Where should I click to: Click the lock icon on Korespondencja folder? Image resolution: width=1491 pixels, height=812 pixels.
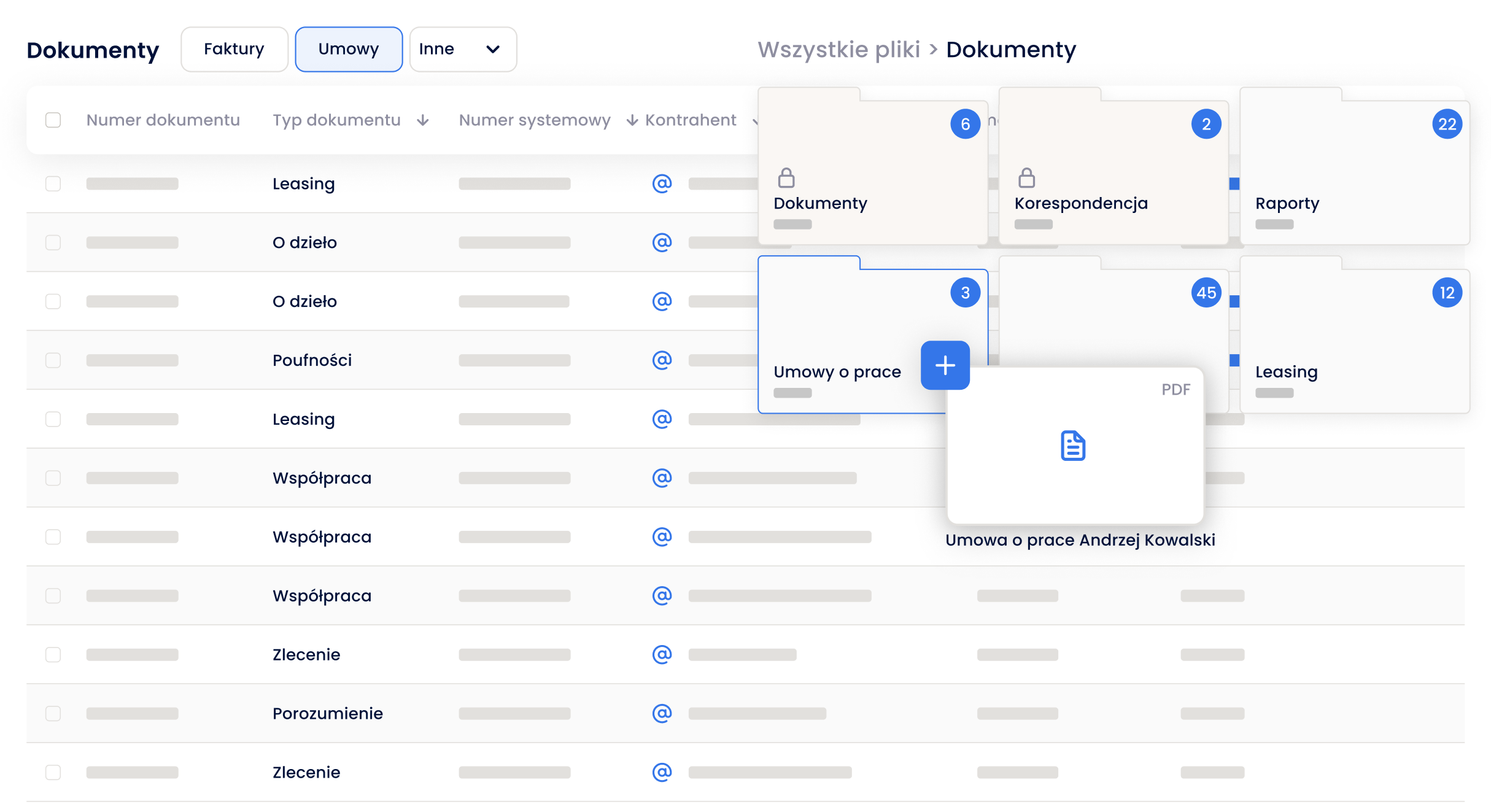1027,178
